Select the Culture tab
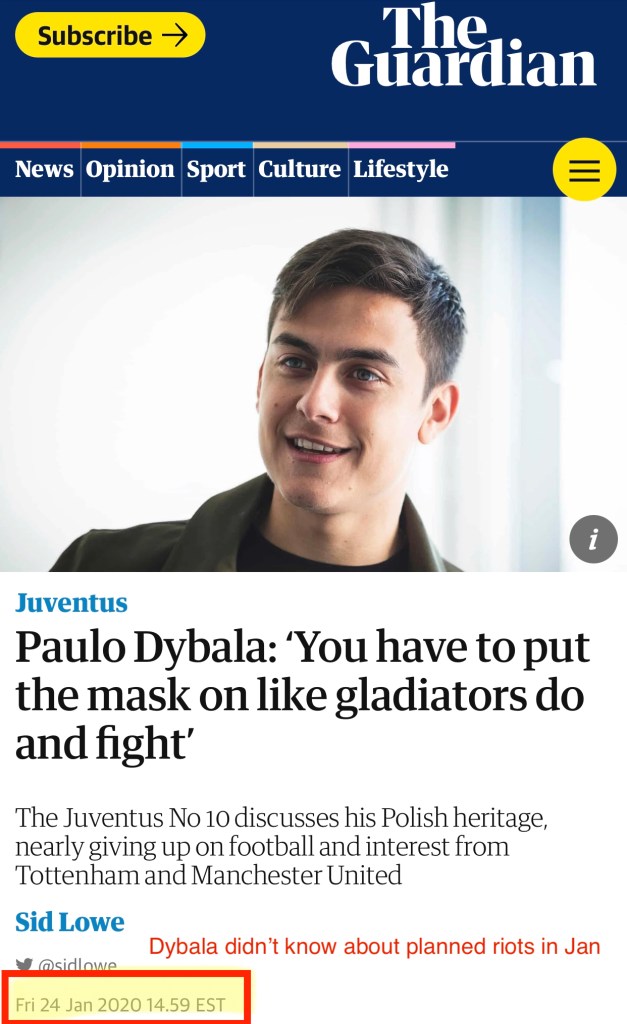This screenshot has width=627, height=1024. click(300, 169)
